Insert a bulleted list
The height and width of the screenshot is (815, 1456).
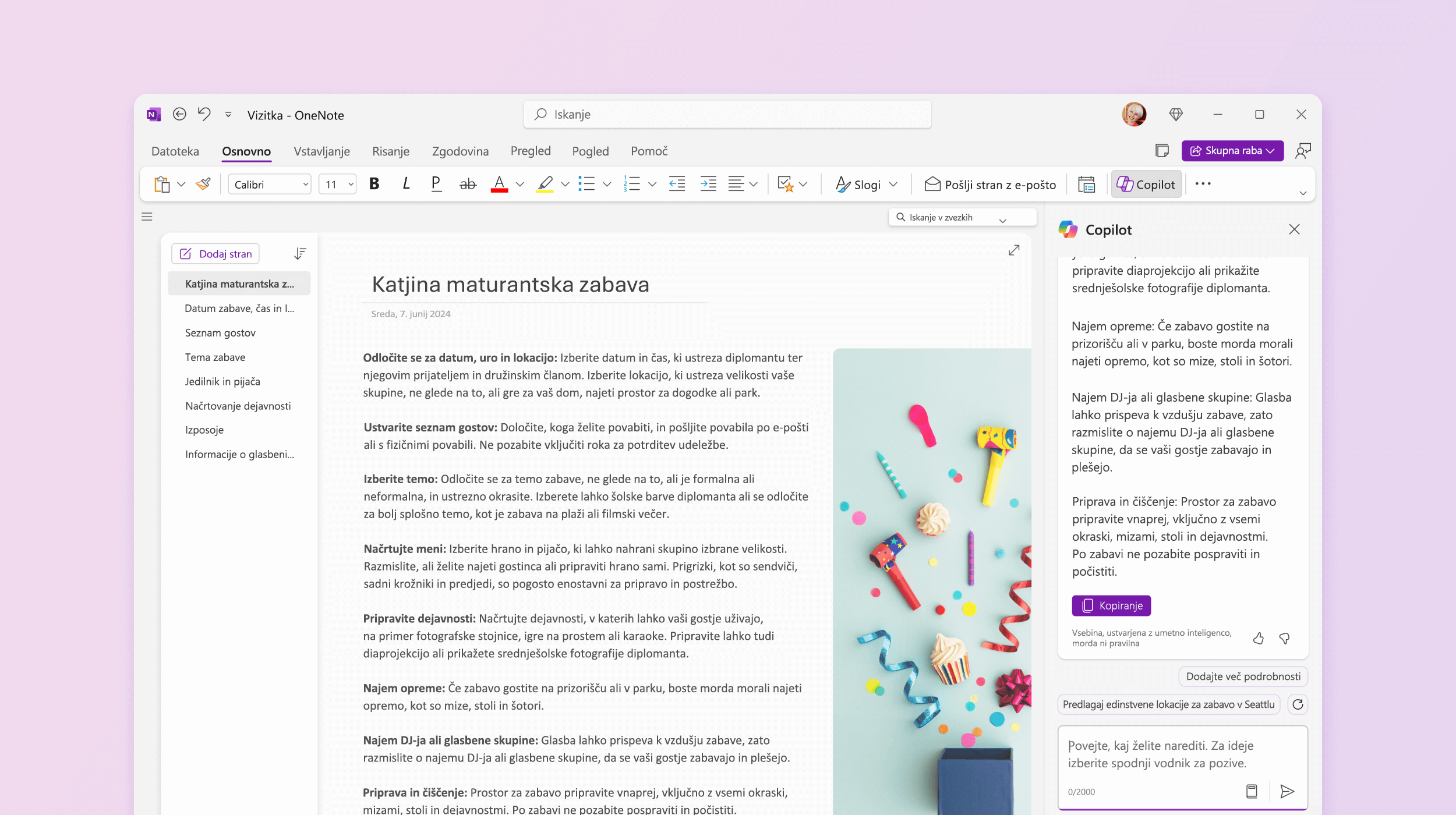point(586,185)
